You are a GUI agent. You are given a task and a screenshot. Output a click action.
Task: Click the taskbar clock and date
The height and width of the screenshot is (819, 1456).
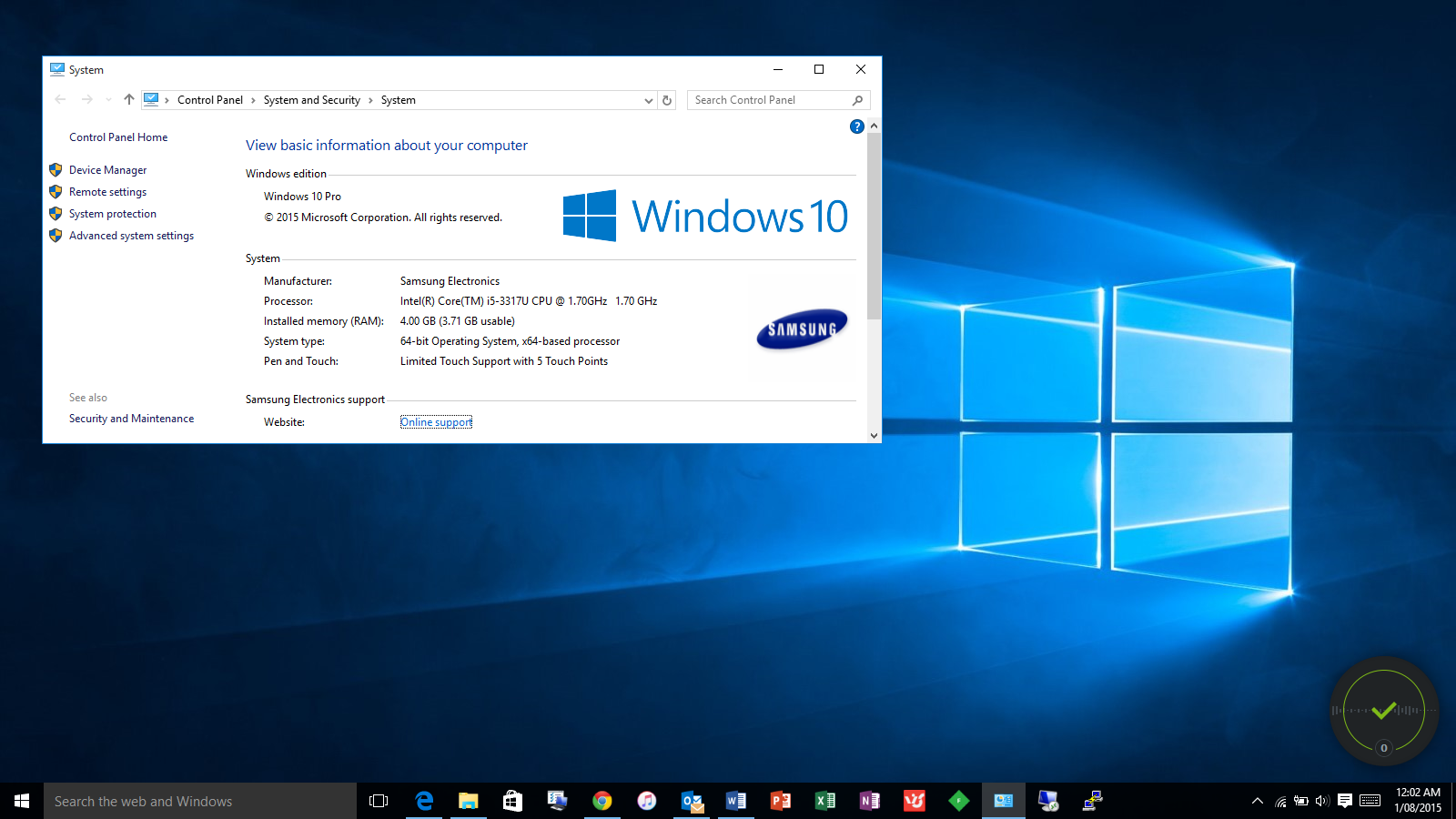(x=1418, y=800)
